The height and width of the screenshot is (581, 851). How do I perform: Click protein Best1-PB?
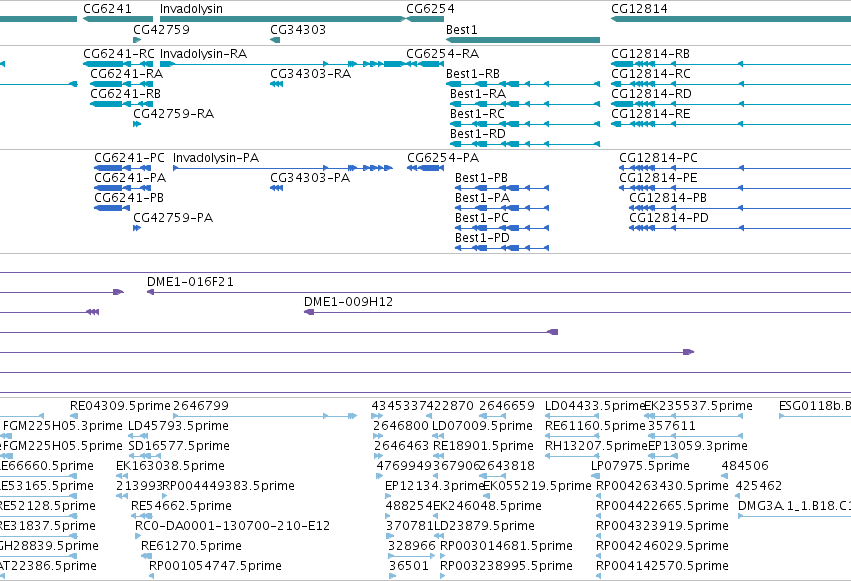[481, 178]
